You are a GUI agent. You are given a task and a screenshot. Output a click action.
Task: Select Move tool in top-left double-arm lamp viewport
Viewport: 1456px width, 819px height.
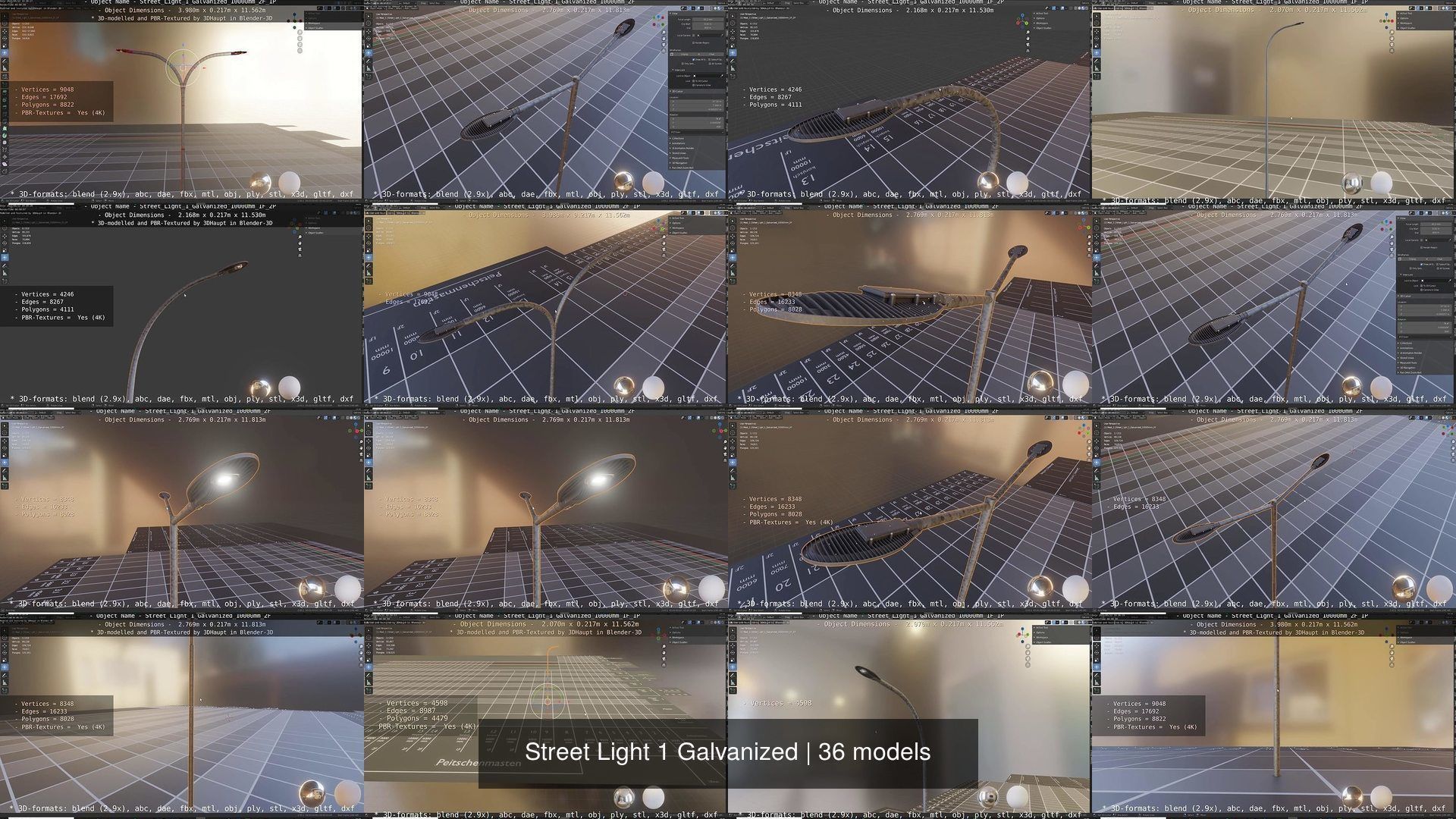coord(5,31)
